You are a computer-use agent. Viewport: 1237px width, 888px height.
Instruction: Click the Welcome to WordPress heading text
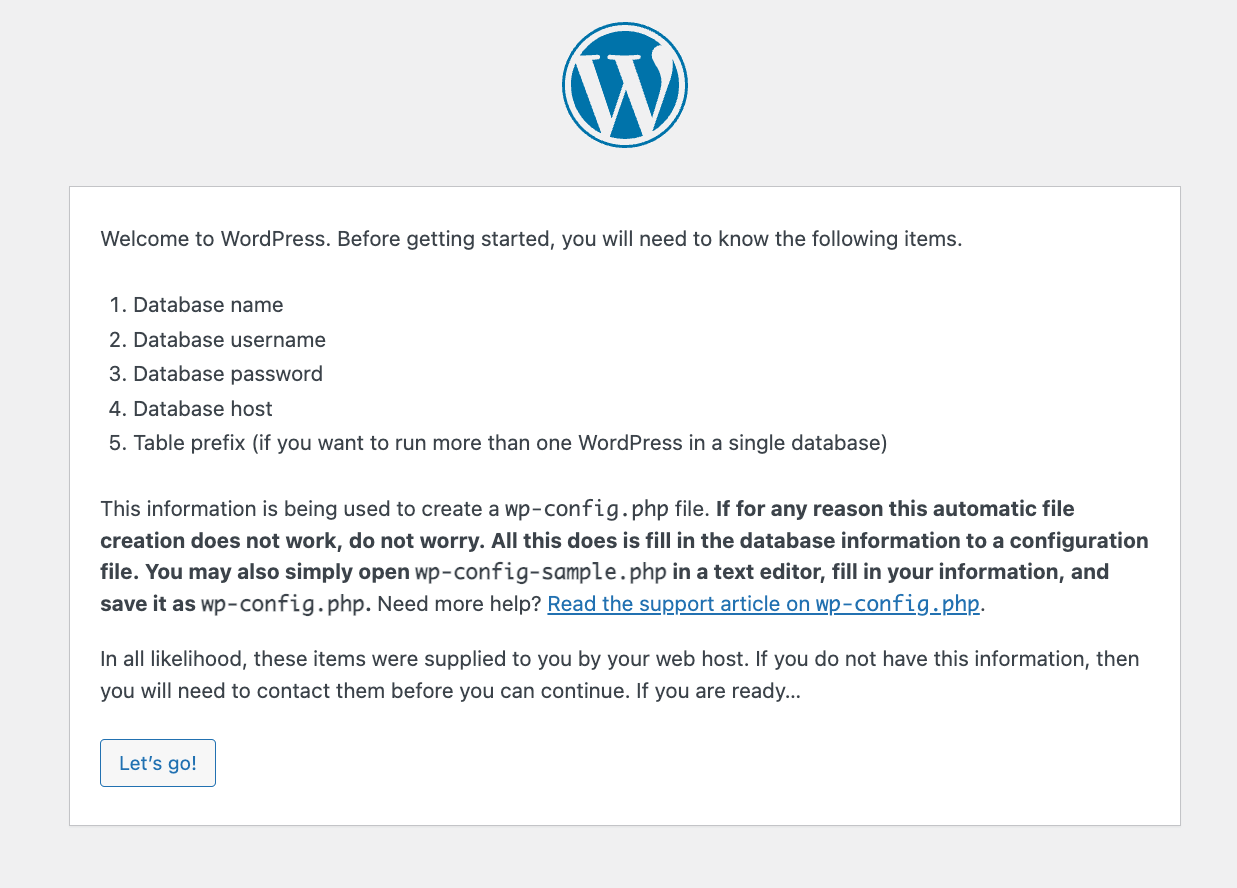[530, 239]
